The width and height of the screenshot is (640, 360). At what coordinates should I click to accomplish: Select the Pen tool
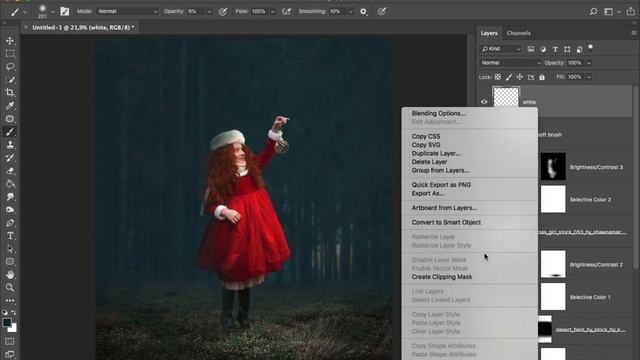point(10,223)
